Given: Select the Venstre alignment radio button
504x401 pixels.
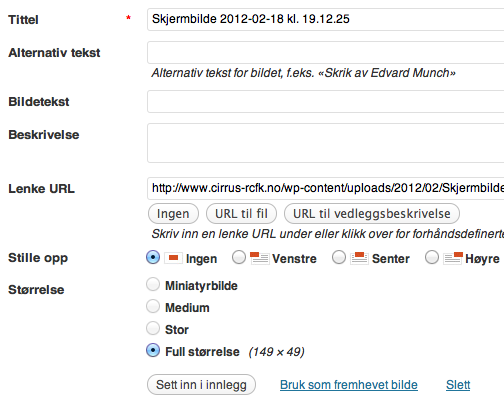Looking at the screenshot, I should [239, 257].
